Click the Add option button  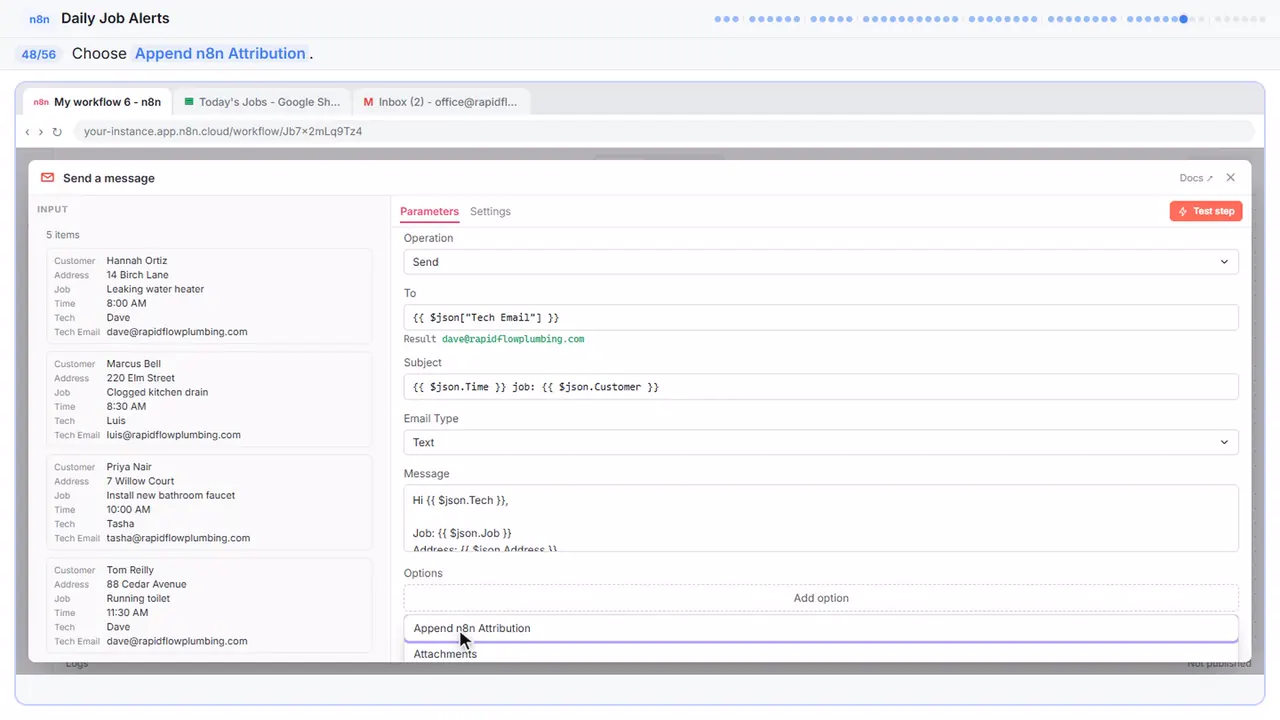tap(821, 598)
